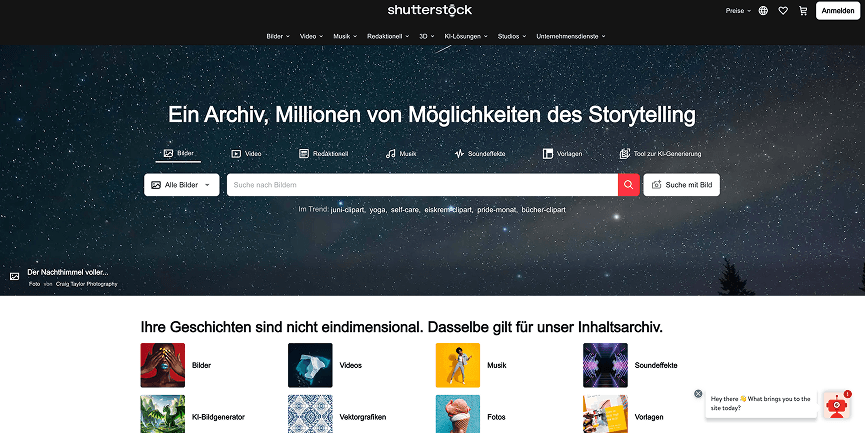Click the chatbot robot icon
This screenshot has height=433, width=865.
click(836, 405)
